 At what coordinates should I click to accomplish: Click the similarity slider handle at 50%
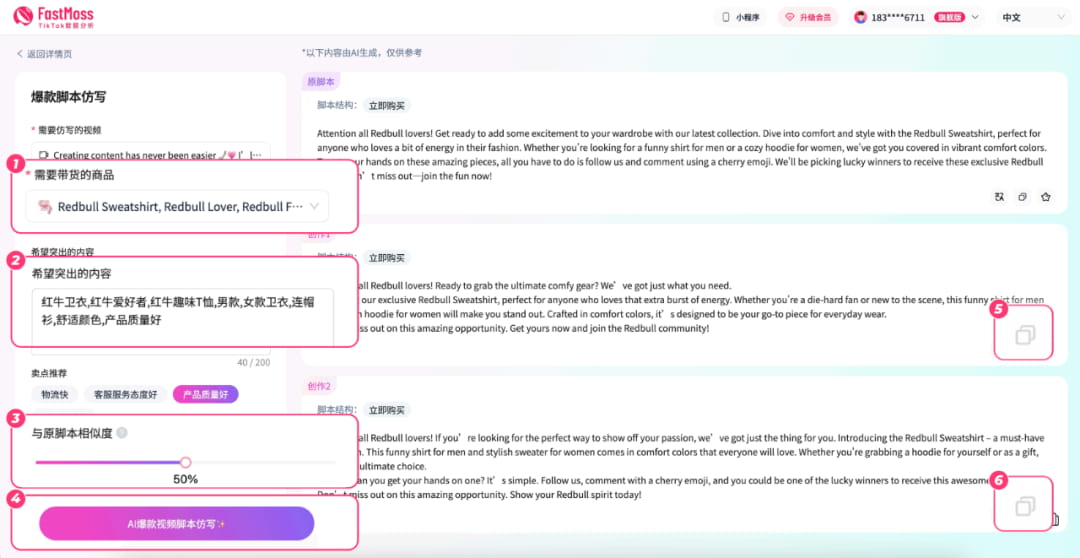coord(185,462)
